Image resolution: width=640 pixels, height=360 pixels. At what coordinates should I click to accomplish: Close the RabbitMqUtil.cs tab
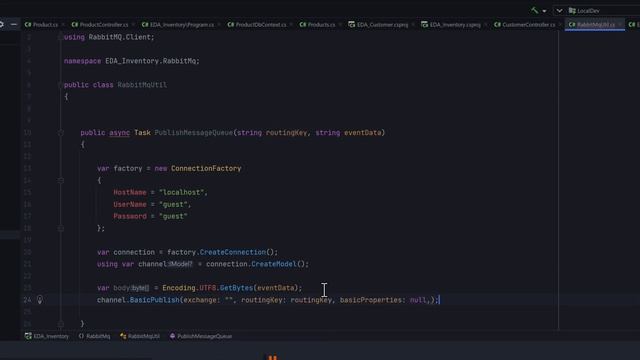[620, 25]
